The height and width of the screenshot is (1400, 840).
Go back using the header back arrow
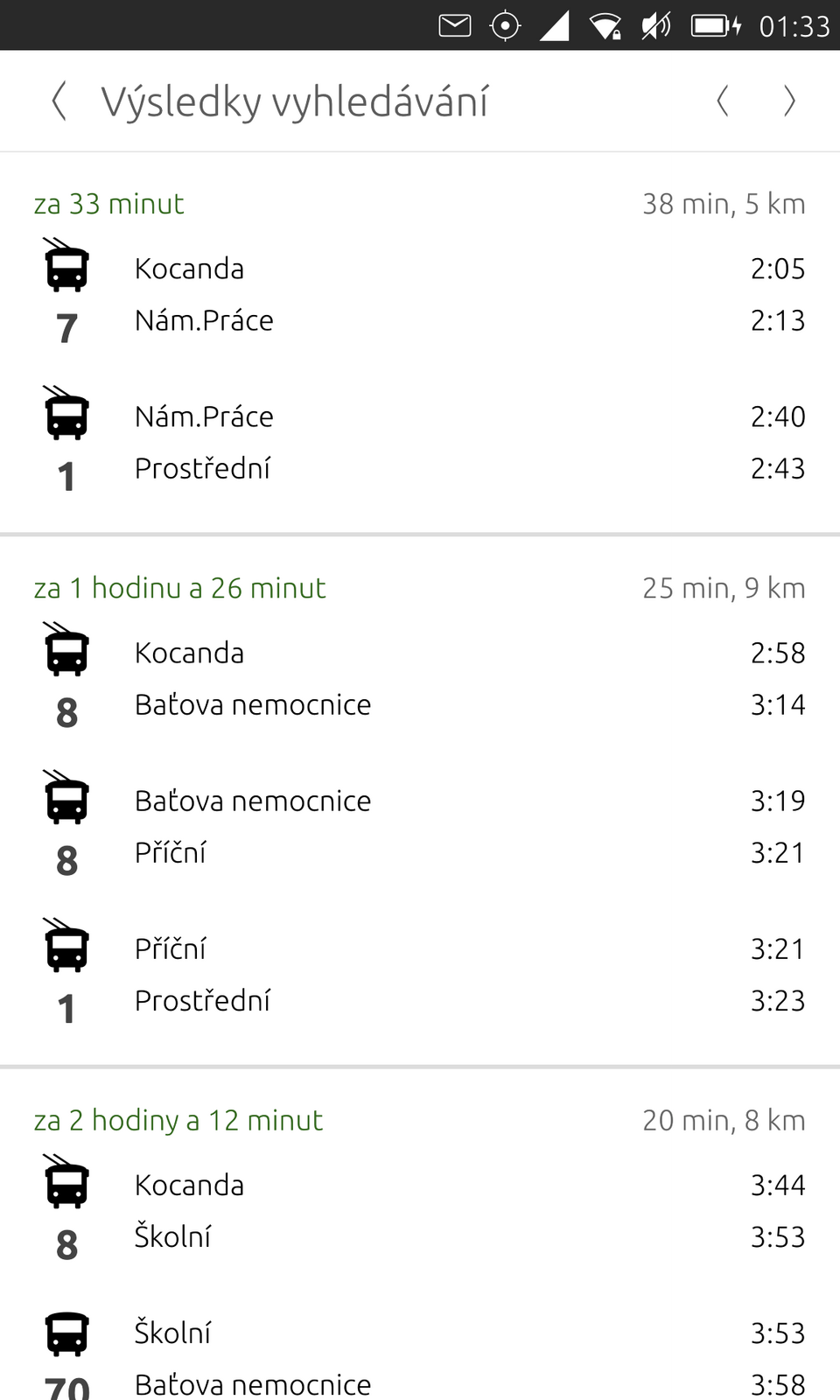coord(59,101)
